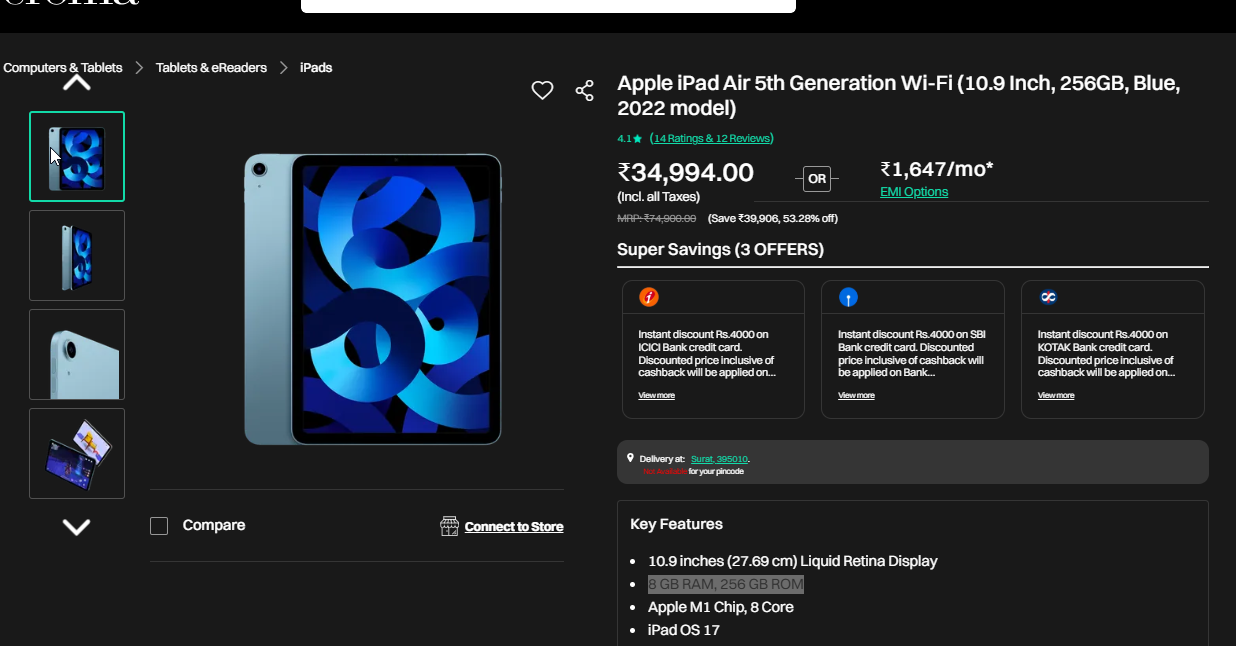The height and width of the screenshot is (646, 1236).
Task: Click the 10.9 inches Liquid Retina Display feature
Action: click(793, 561)
